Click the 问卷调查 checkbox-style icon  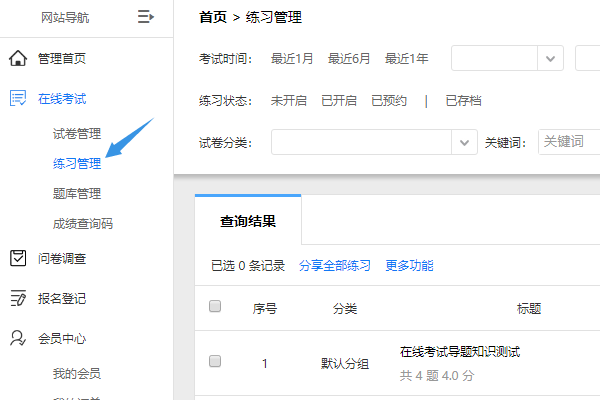pyautogui.click(x=18, y=258)
